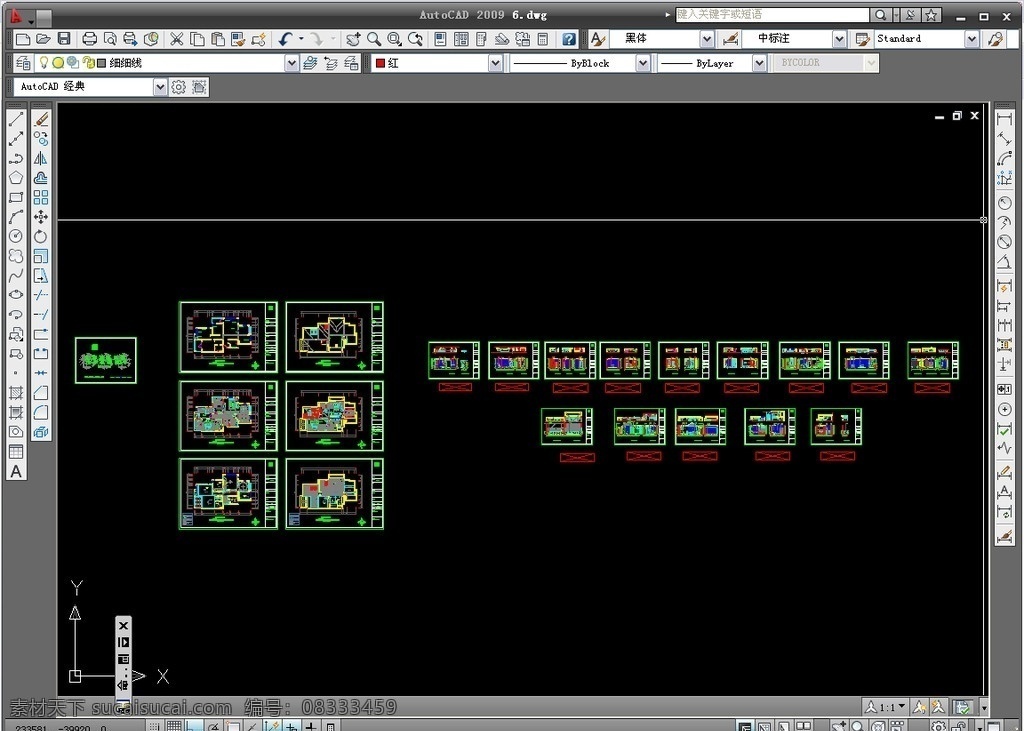Open Workspace Settings gear button
Screen dimensions: 1024x731
click(178, 86)
